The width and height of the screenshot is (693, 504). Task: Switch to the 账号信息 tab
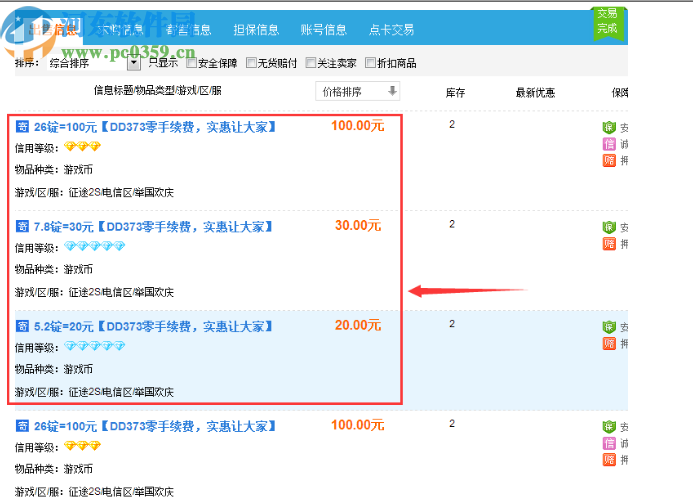(x=324, y=30)
